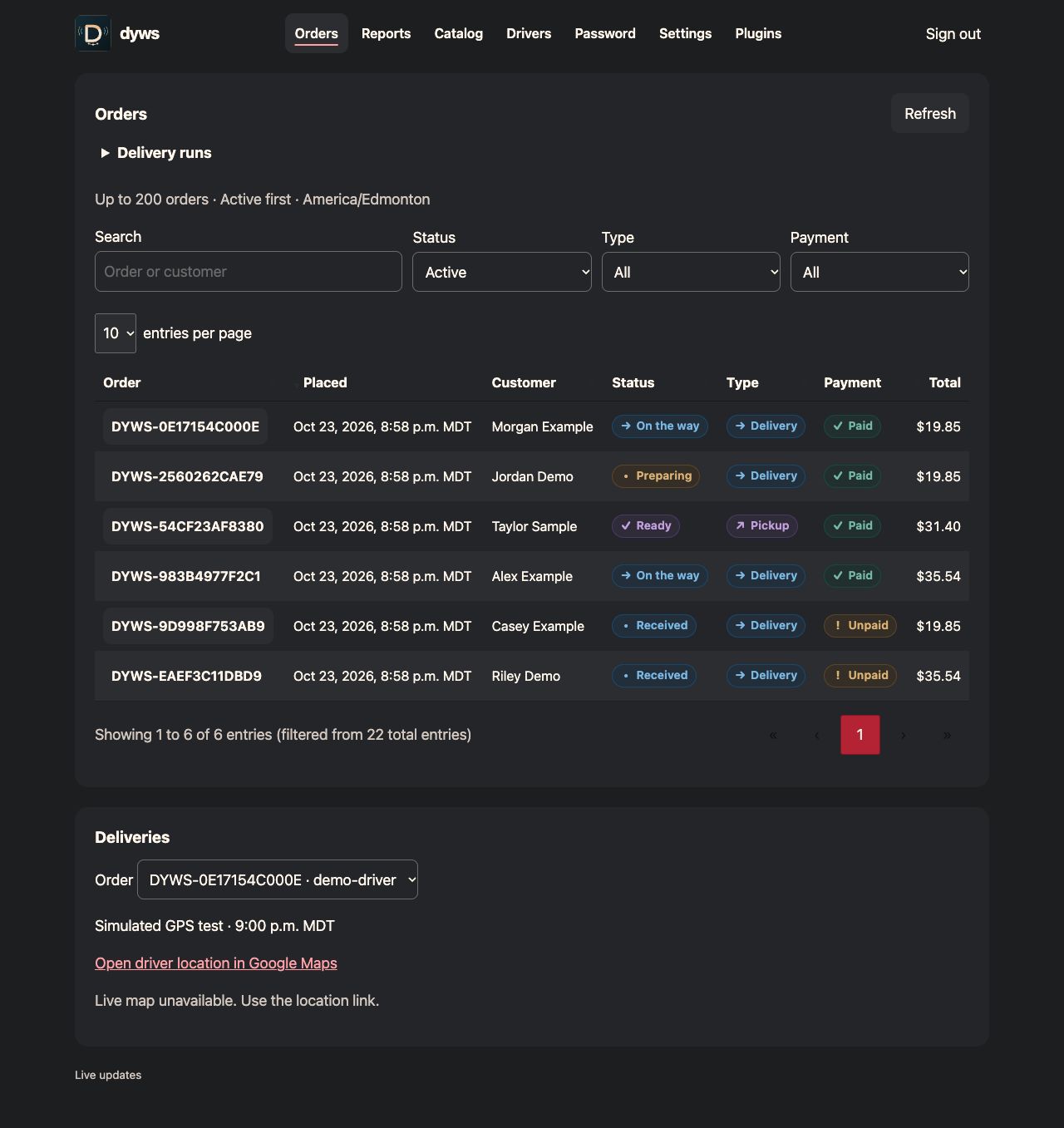This screenshot has height=1128, width=1064.
Task: Click the Refresh button
Action: tap(930, 113)
